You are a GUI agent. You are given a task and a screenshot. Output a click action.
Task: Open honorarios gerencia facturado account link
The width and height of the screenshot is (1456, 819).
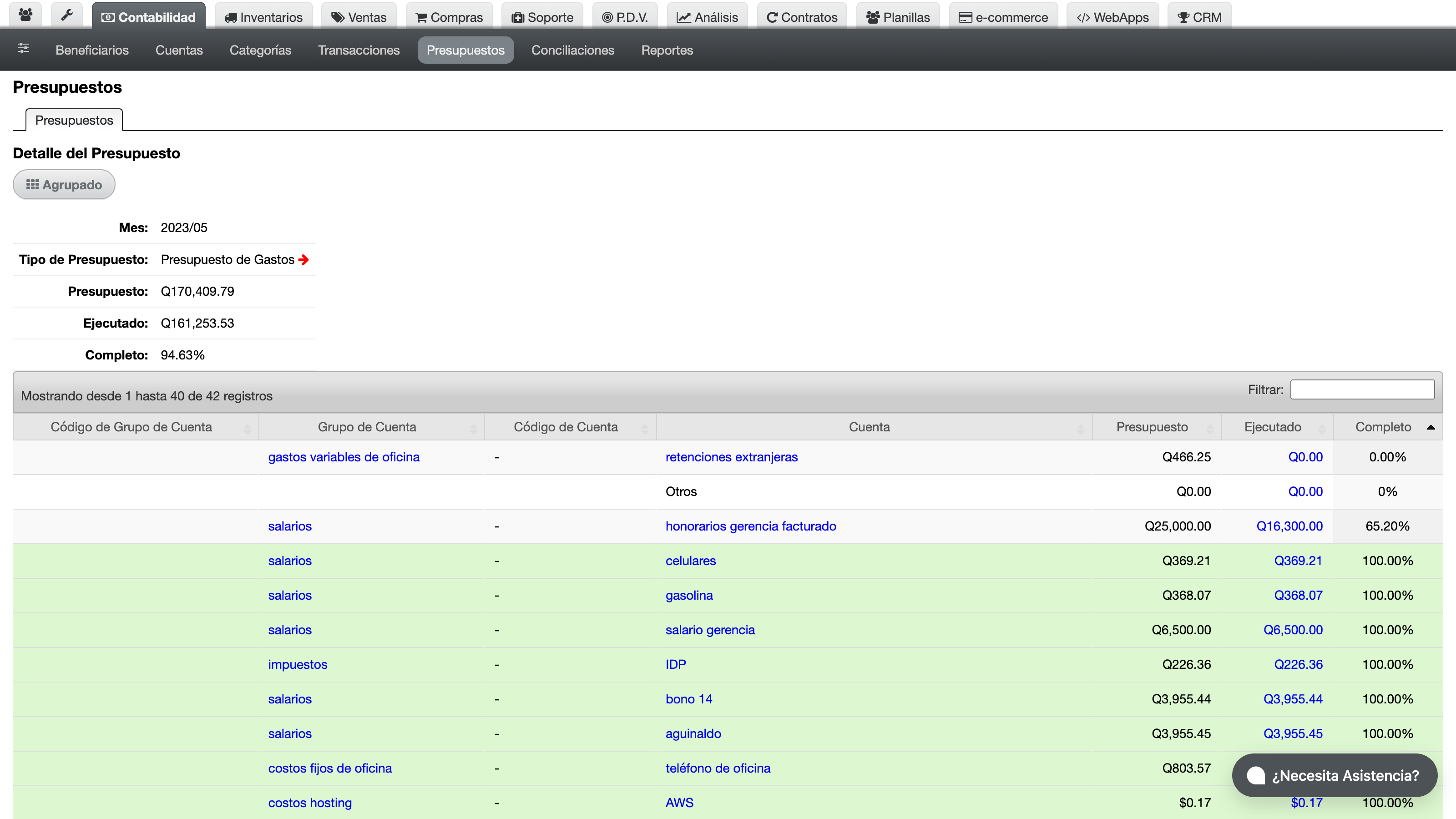click(x=751, y=526)
